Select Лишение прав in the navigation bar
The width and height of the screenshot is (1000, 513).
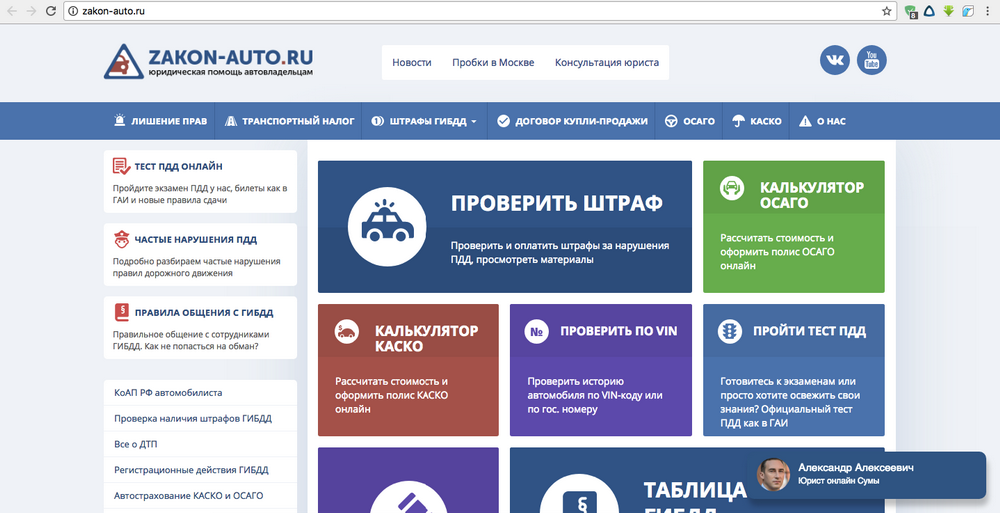(x=169, y=121)
